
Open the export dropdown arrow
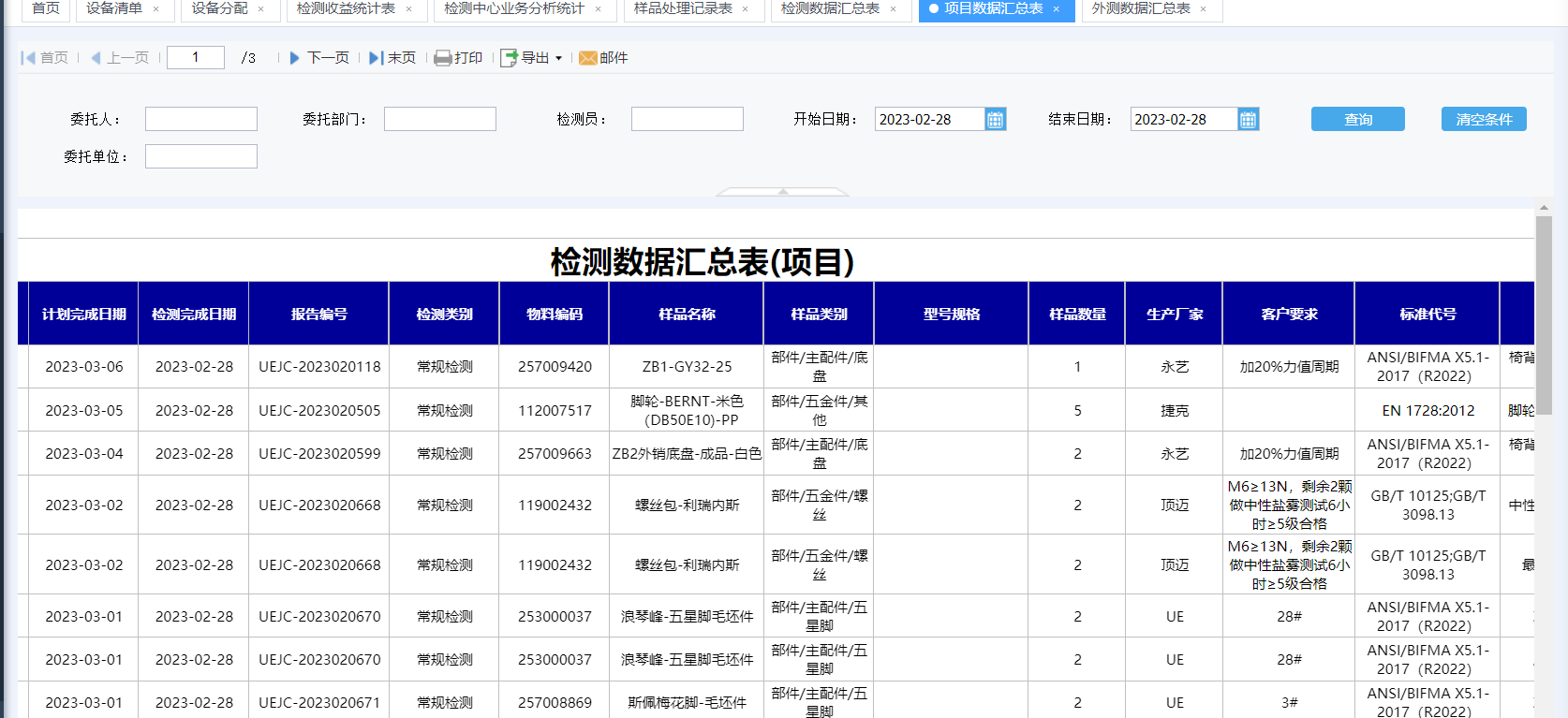pyautogui.click(x=559, y=58)
